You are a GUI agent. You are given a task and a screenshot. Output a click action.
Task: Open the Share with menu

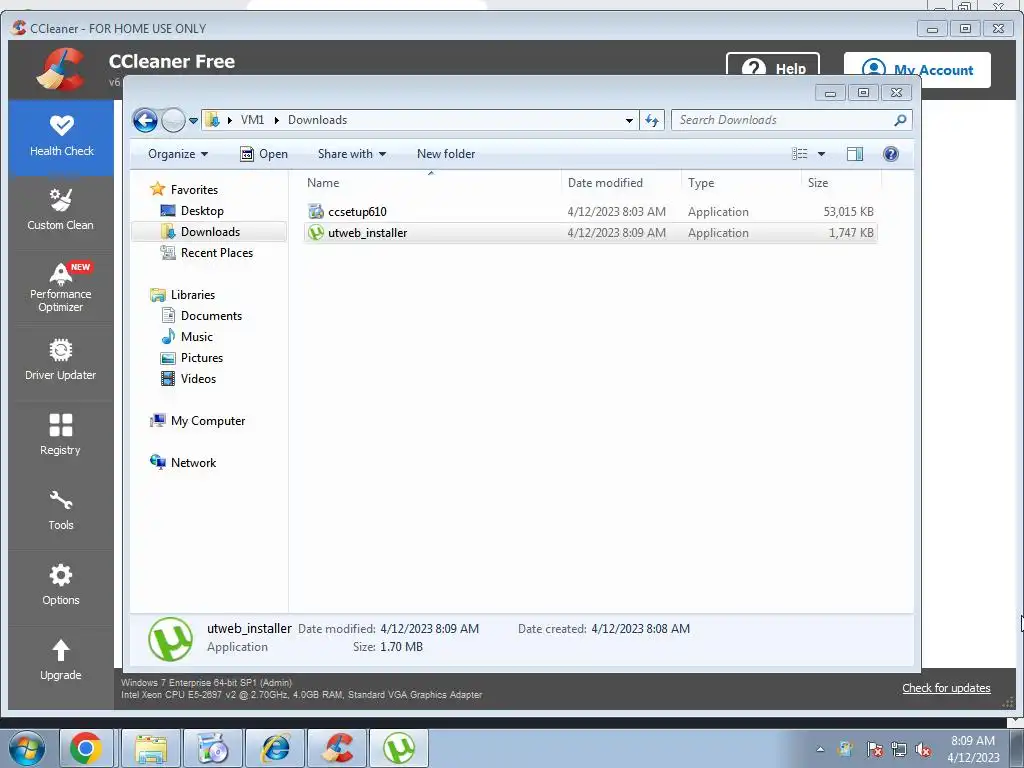click(x=351, y=154)
